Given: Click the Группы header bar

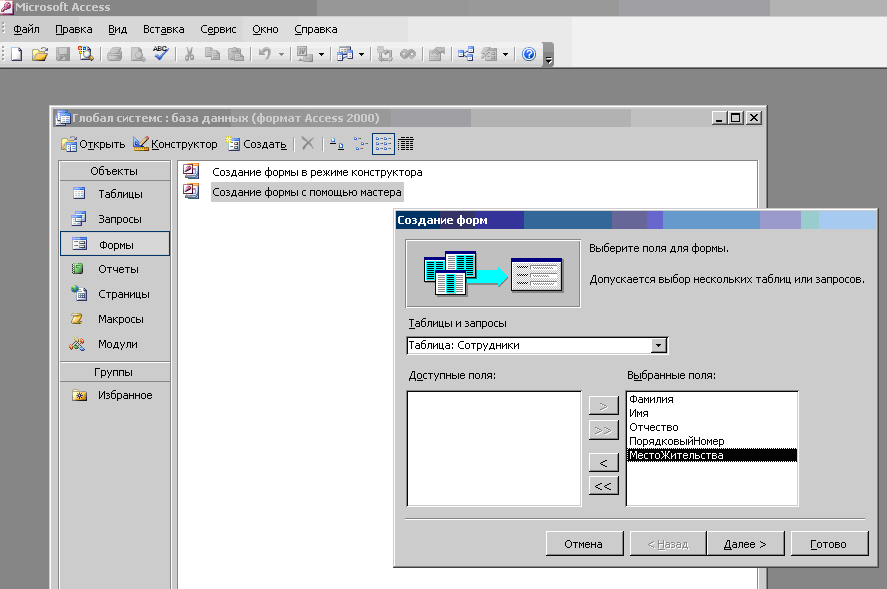Looking at the screenshot, I should pyautogui.click(x=115, y=372).
